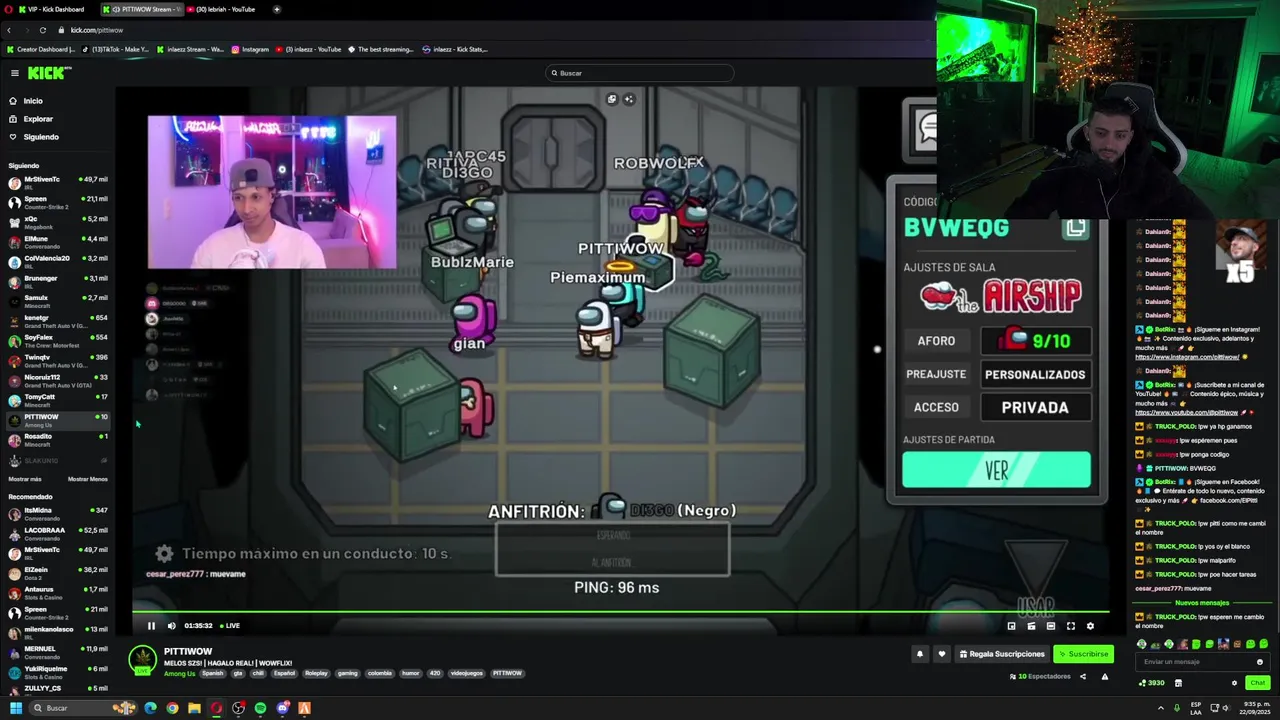
Task: Click the green Suscribirse button
Action: pos(1083,654)
